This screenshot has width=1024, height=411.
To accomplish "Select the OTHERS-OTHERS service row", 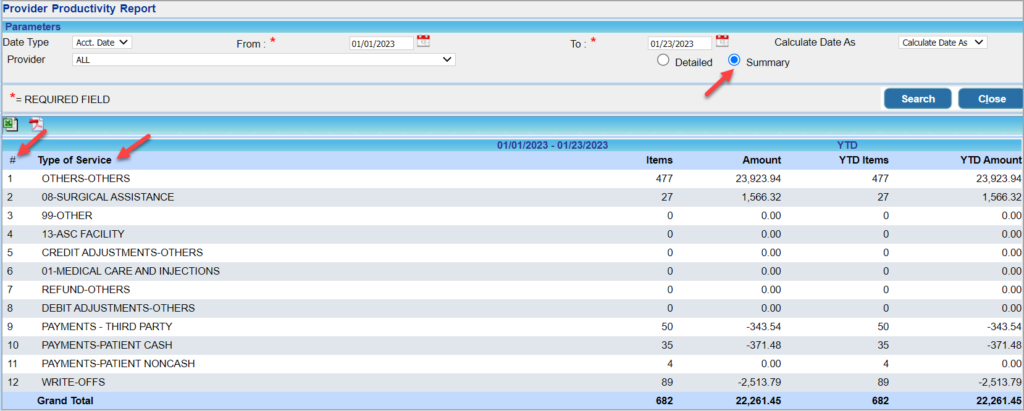I will click(x=512, y=178).
